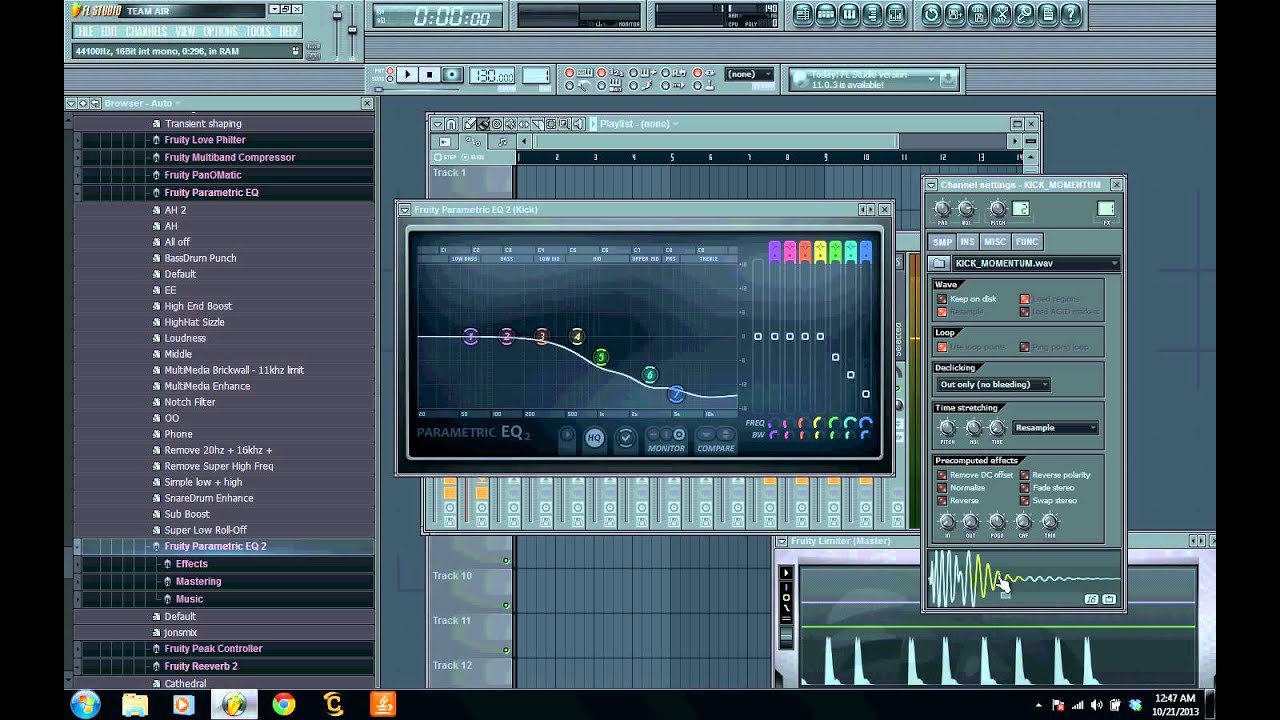Open the playlist view from top toolbar
This screenshot has height=720, width=1280.
(x=803, y=14)
